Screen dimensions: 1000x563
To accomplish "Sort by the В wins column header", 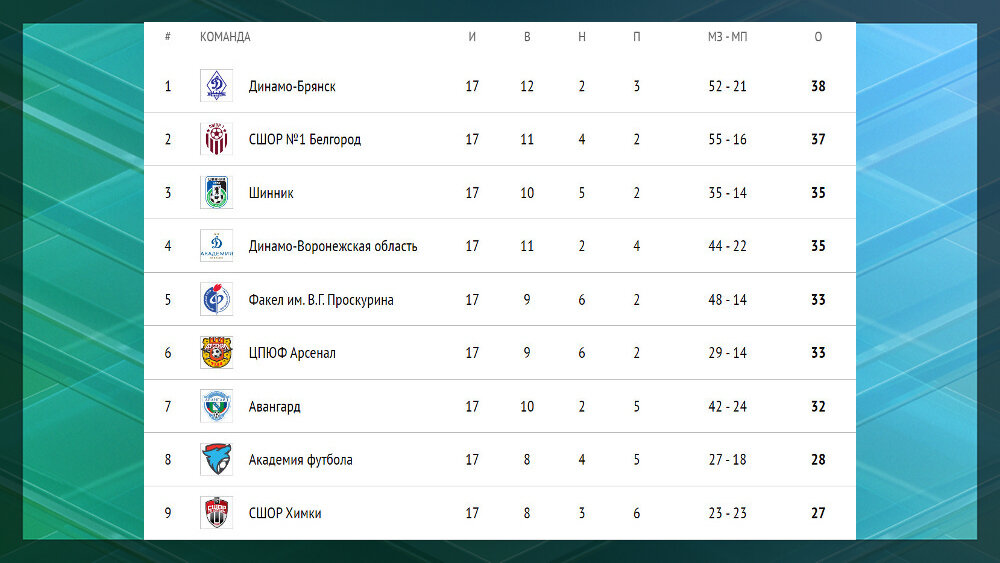I will point(527,37).
